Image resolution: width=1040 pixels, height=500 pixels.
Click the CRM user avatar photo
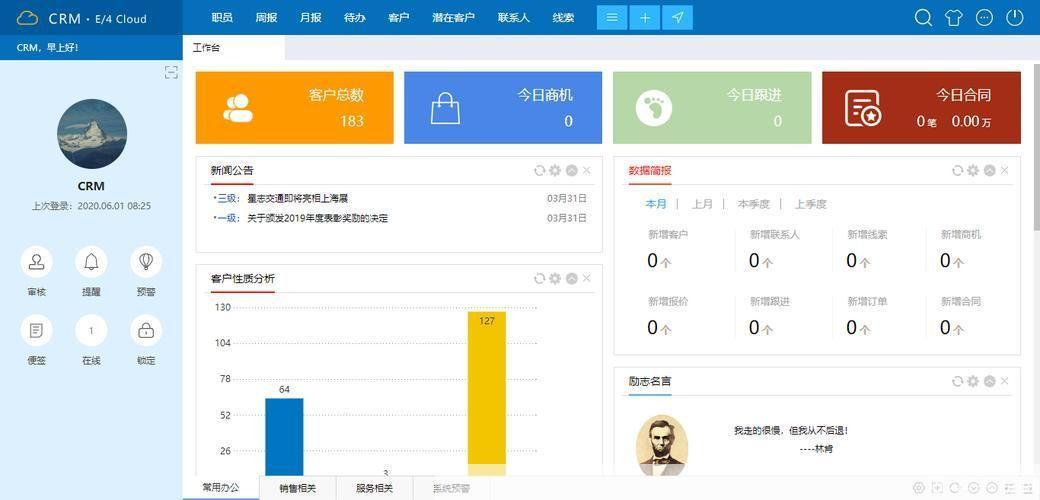92,134
